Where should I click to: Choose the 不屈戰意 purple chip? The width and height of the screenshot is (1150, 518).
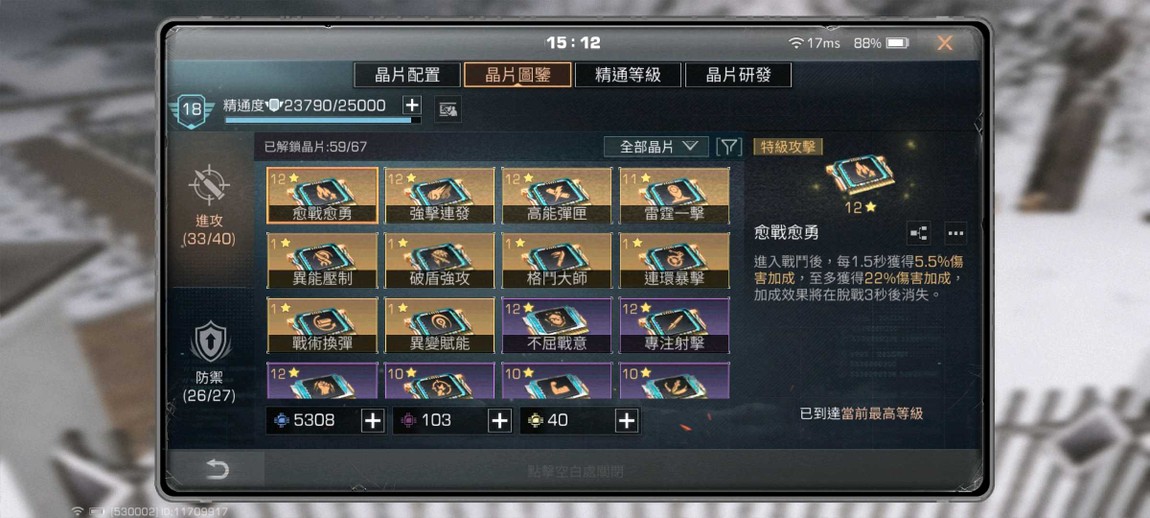(557, 326)
